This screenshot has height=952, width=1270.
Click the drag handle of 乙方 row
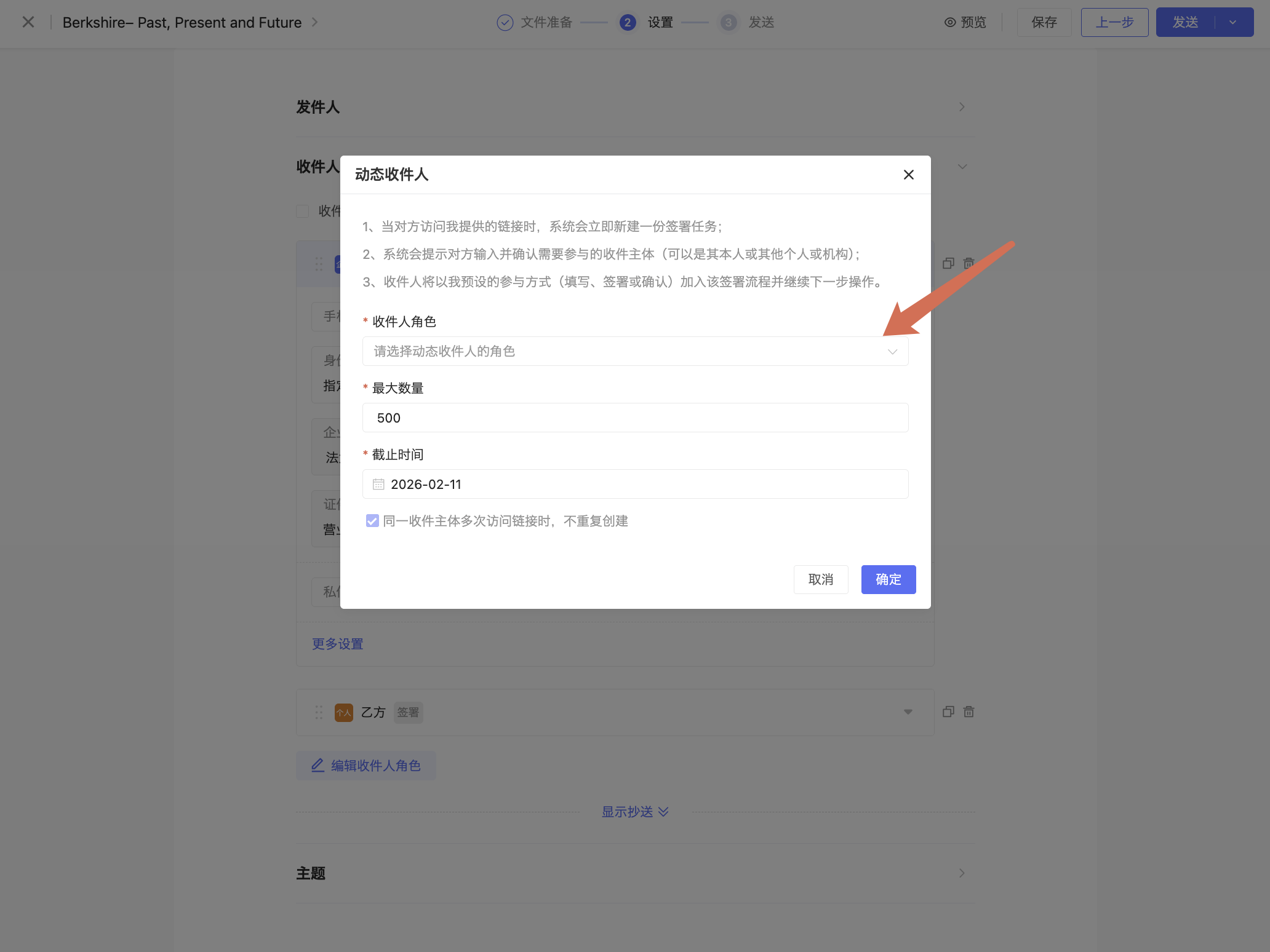319,712
